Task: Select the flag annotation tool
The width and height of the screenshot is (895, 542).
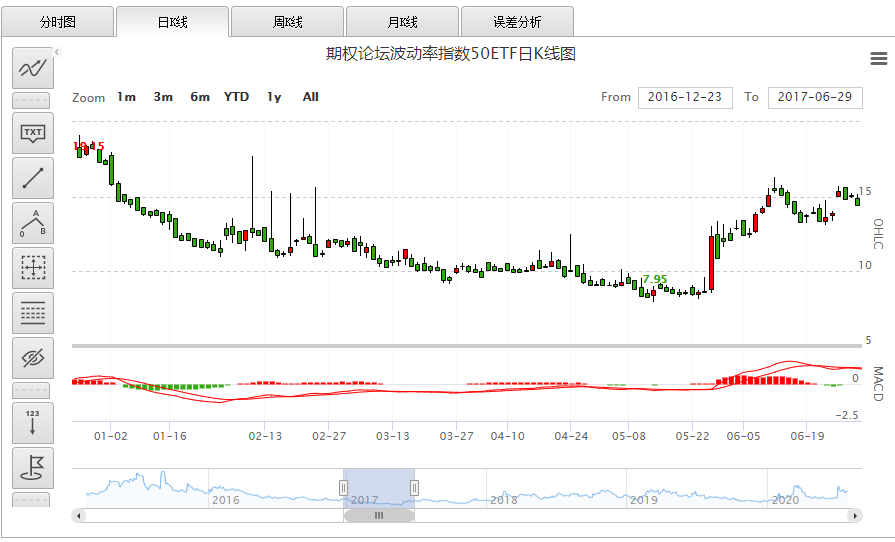Action: [x=34, y=468]
